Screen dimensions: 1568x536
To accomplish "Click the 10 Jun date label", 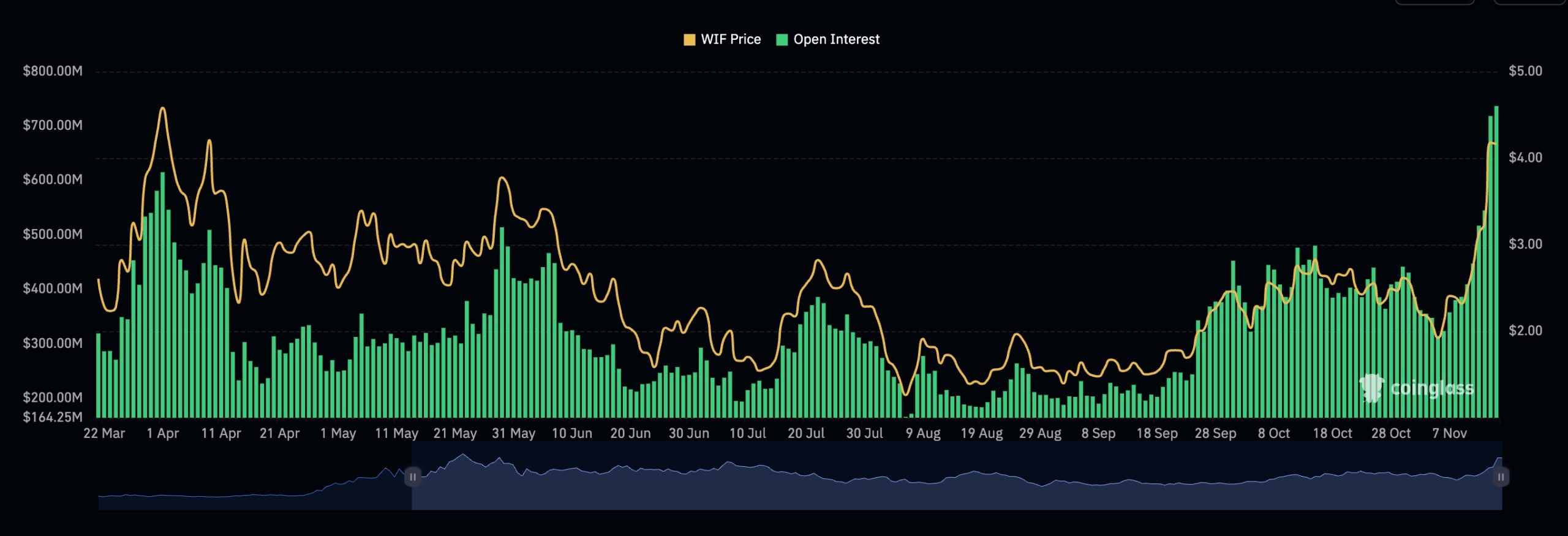I will coord(572,433).
